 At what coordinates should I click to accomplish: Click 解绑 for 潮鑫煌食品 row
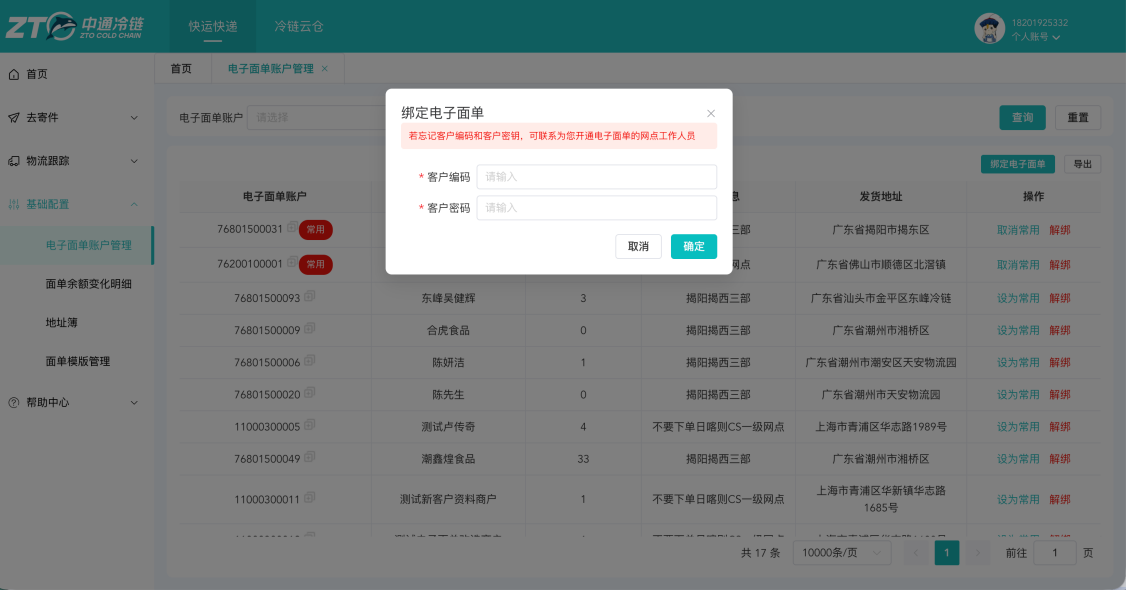[x=1059, y=459]
